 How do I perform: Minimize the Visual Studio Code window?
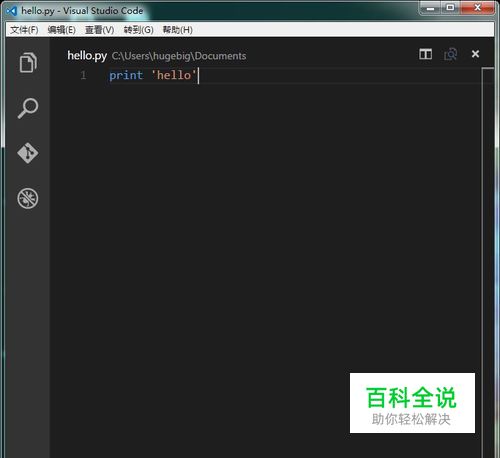[x=431, y=8]
